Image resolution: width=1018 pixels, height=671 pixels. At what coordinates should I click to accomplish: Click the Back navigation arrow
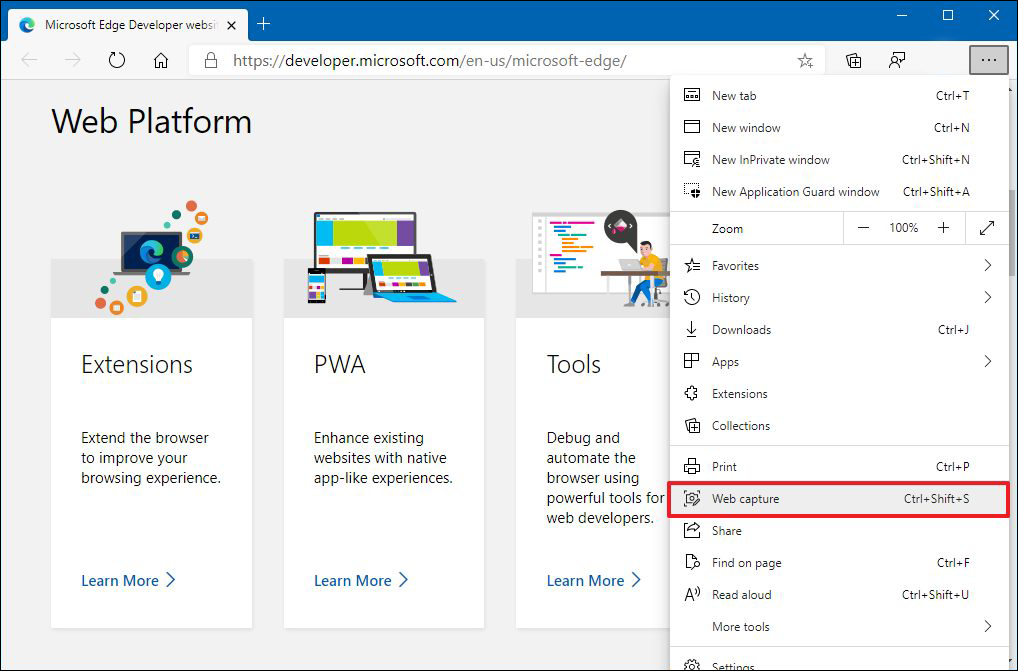click(x=29, y=60)
